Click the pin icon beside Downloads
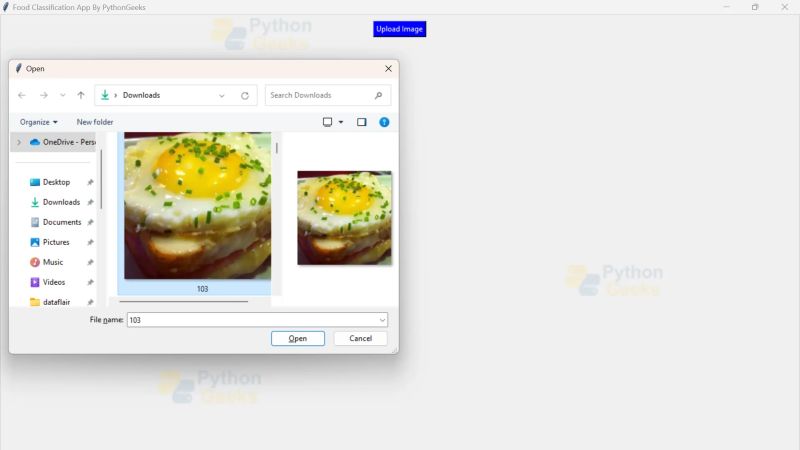This screenshot has height=450, width=800. tap(90, 202)
